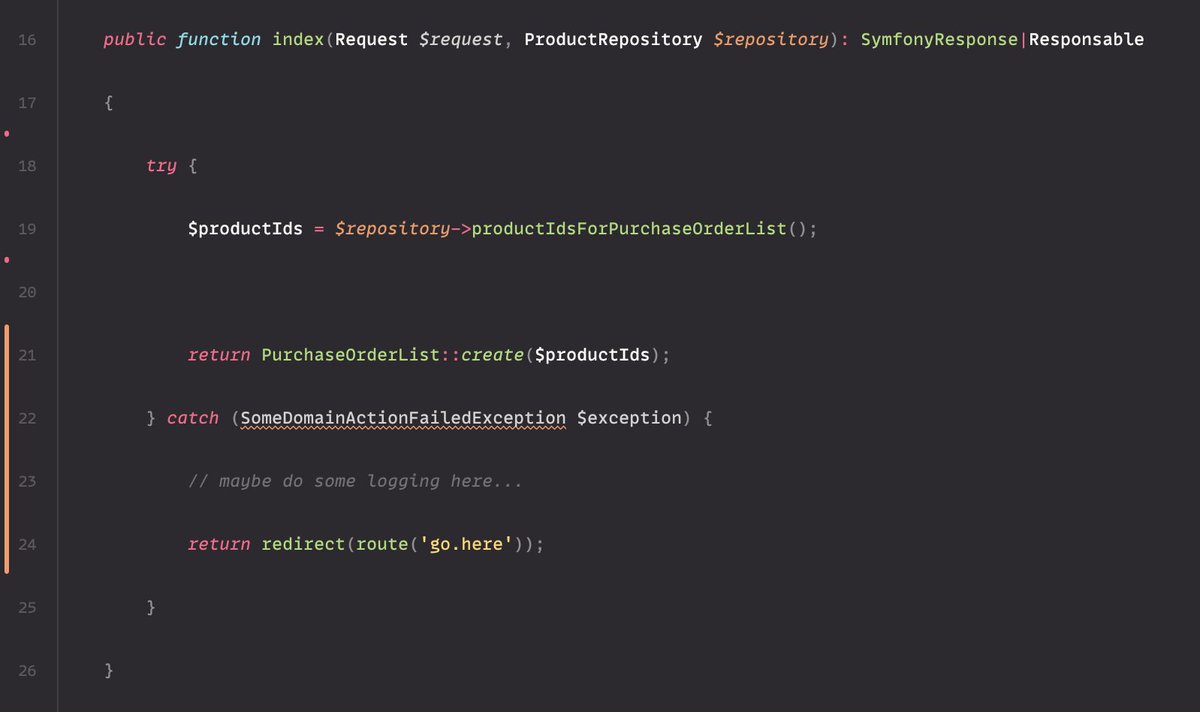Image resolution: width=1200 pixels, height=712 pixels.
Task: Click the 'route' function call
Action: [x=382, y=544]
